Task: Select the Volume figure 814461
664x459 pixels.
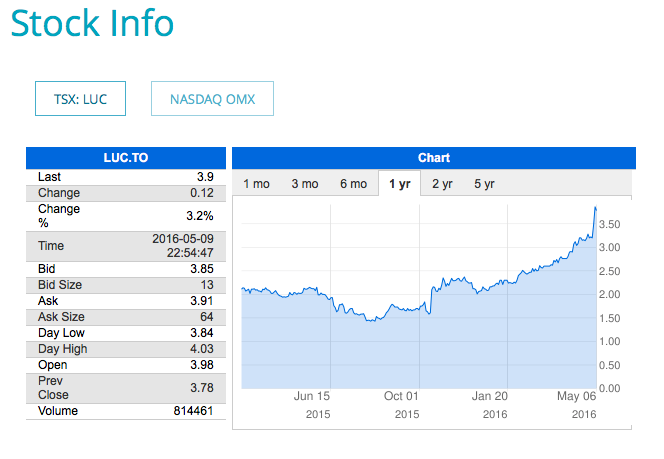Action: [192, 411]
